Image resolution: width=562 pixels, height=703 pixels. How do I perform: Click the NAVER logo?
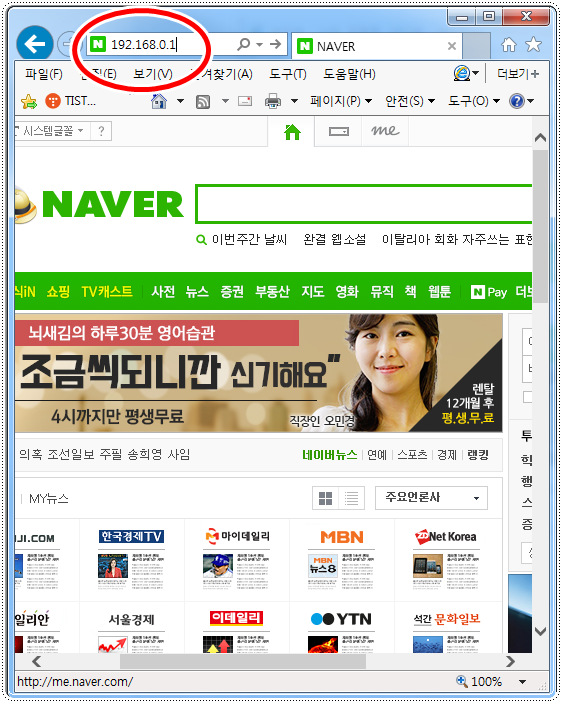point(113,204)
